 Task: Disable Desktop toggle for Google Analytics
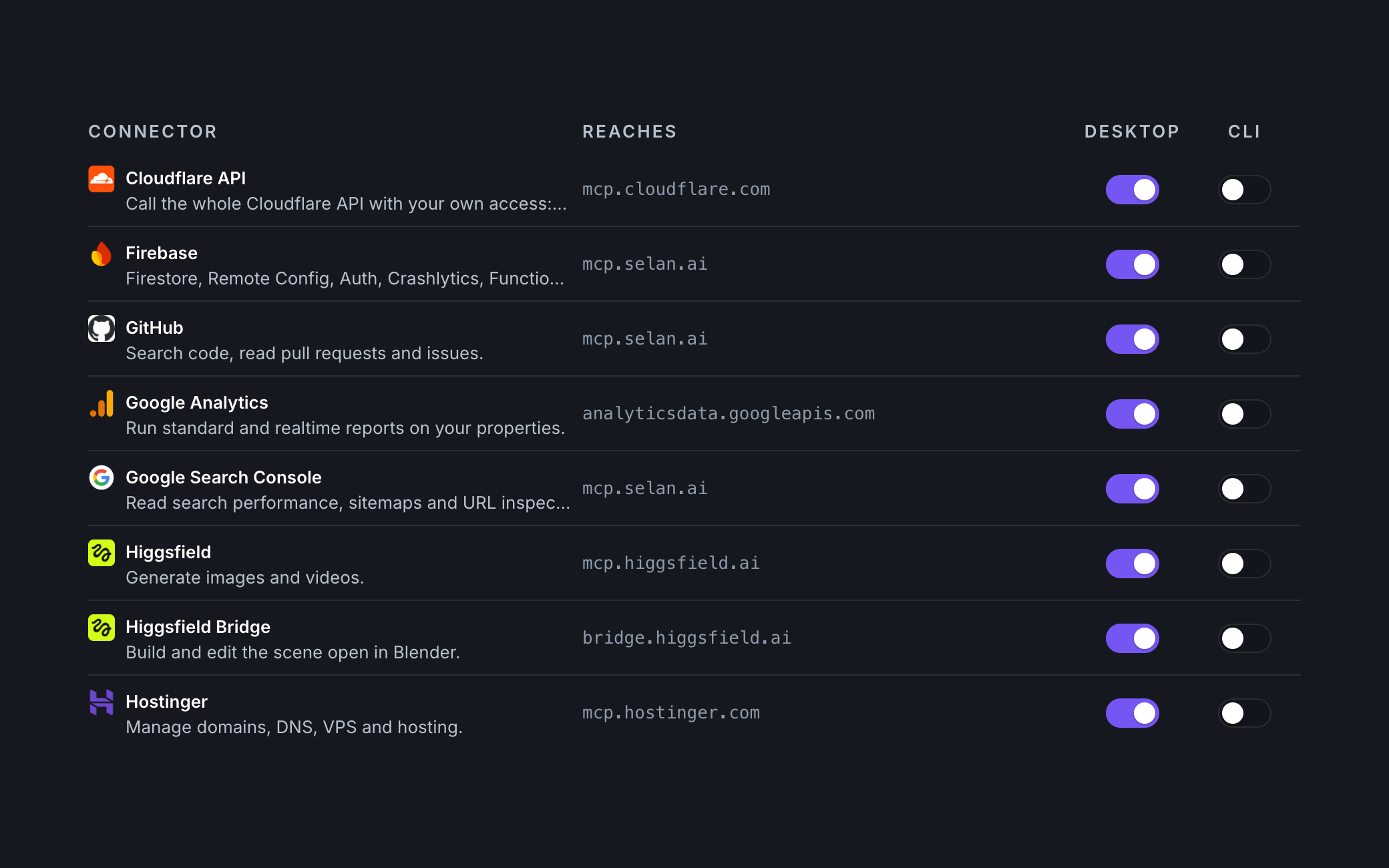[1133, 414]
